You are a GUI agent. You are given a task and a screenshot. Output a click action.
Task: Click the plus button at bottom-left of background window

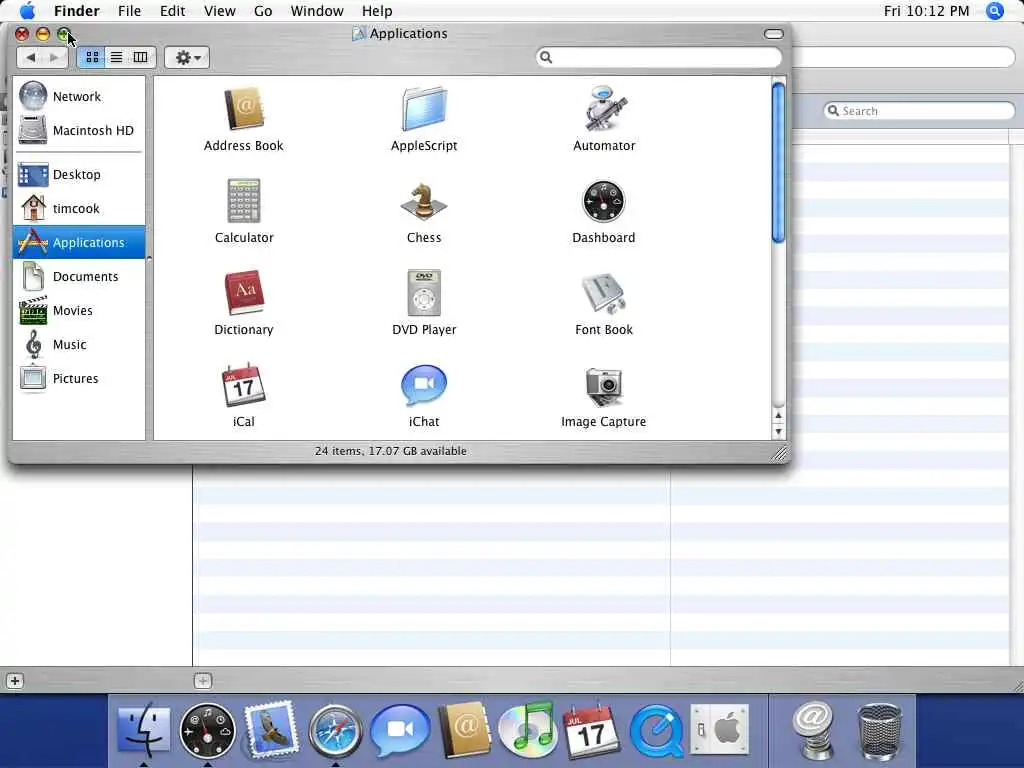click(x=14, y=681)
